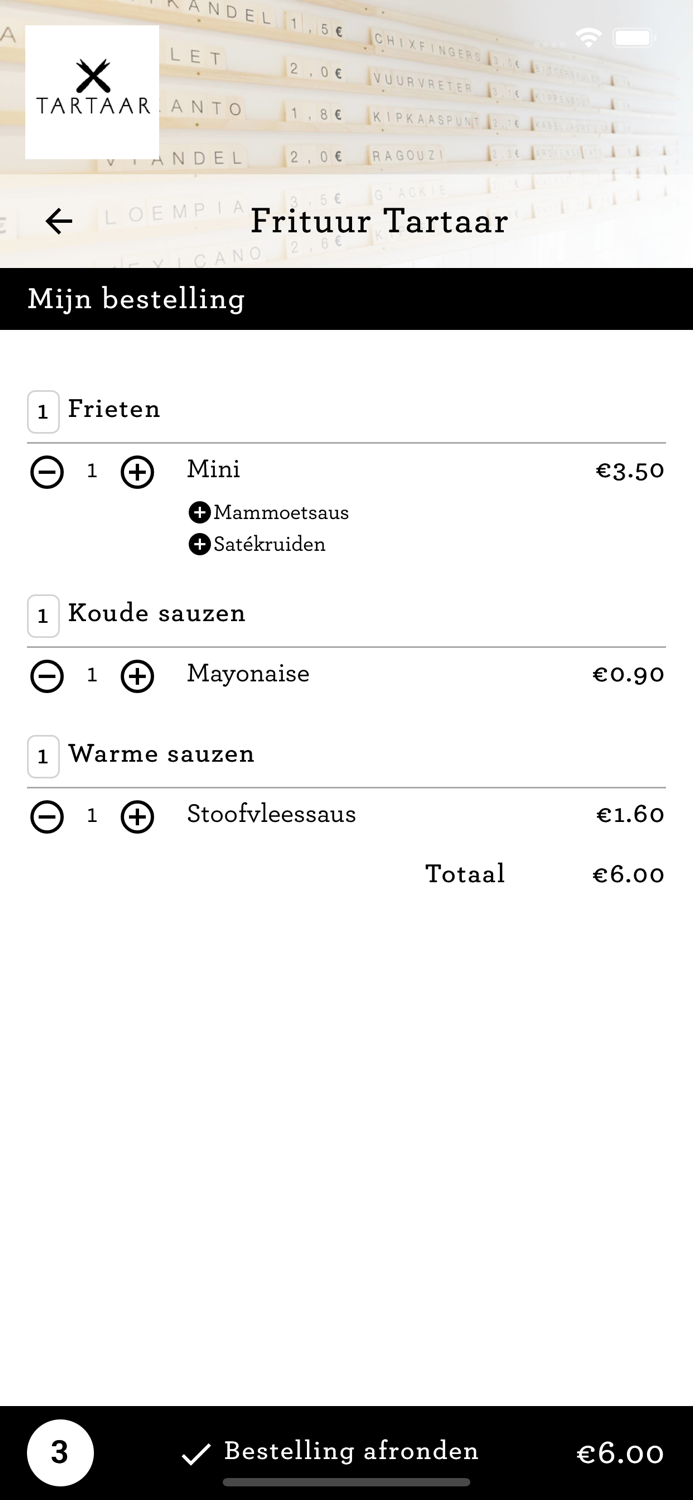This screenshot has height=1500, width=693.
Task: Increase Mayonaise quantity
Action: coord(137,677)
